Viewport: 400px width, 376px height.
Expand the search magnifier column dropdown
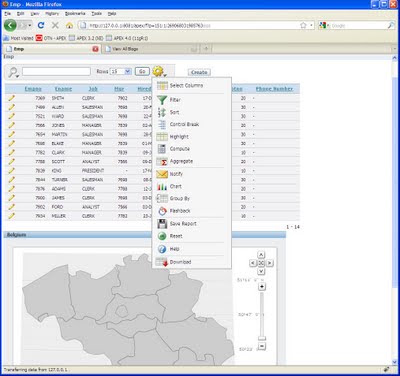click(13, 72)
